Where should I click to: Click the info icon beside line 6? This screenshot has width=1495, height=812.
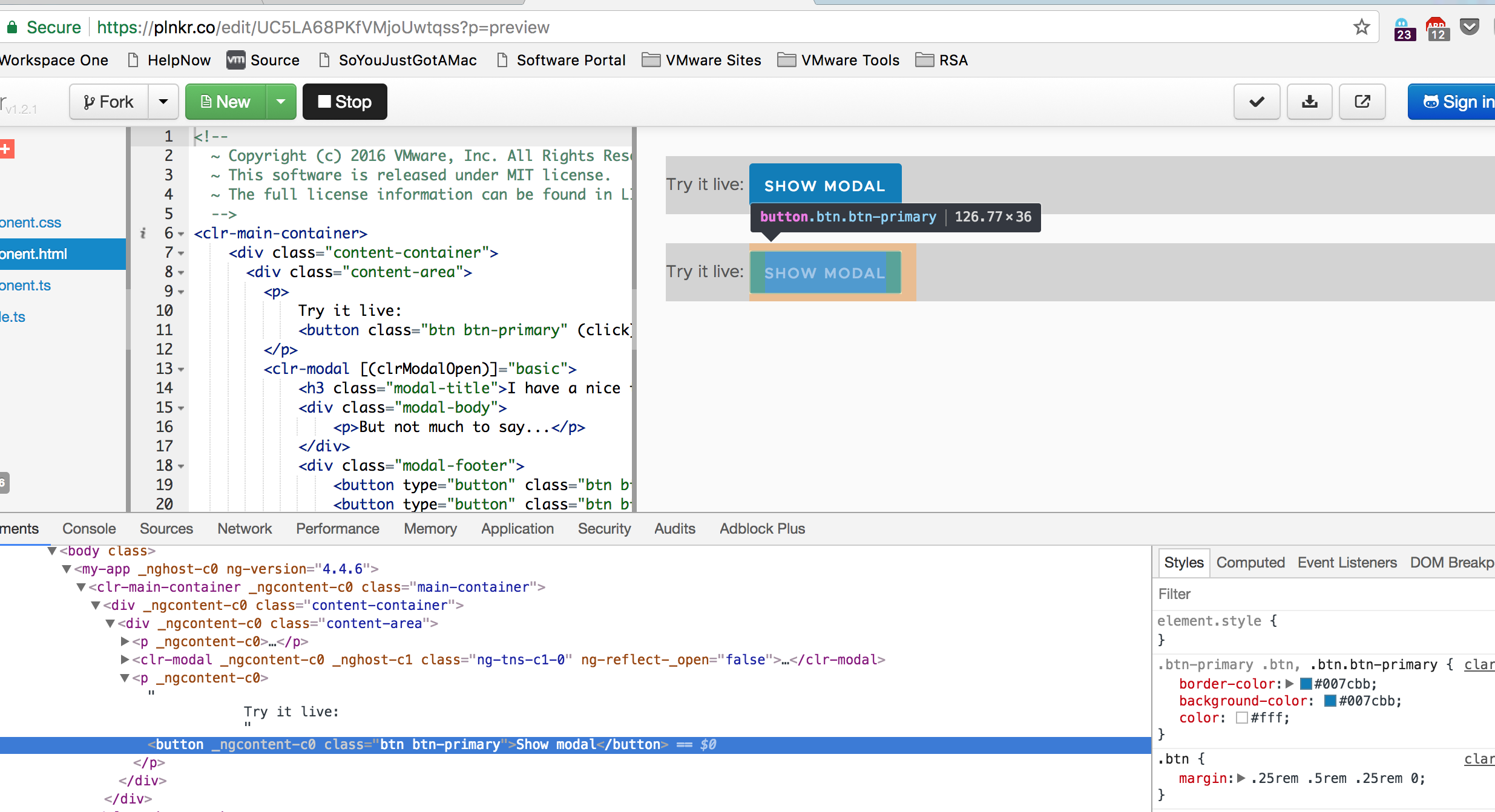(x=143, y=233)
